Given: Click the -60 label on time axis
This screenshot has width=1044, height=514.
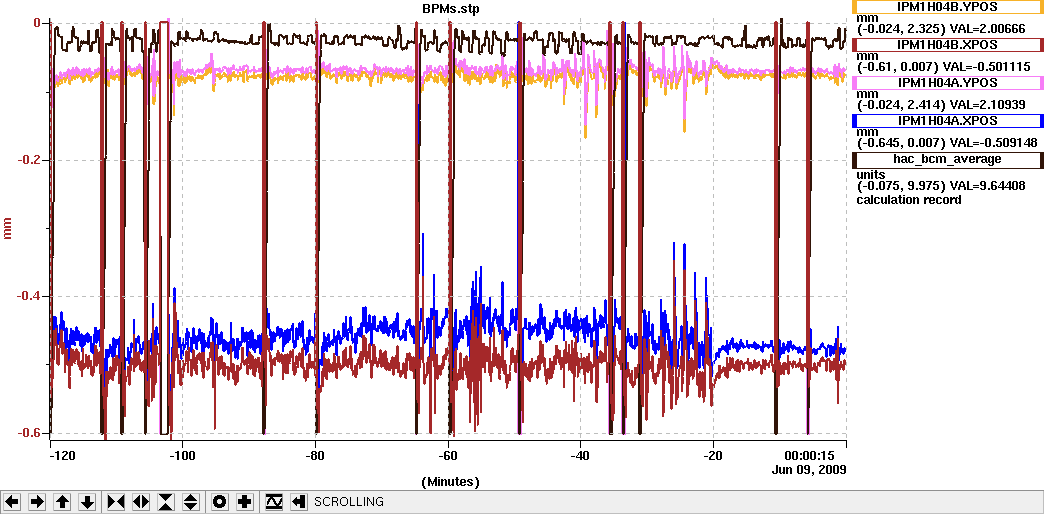Looking at the screenshot, I should [448, 456].
